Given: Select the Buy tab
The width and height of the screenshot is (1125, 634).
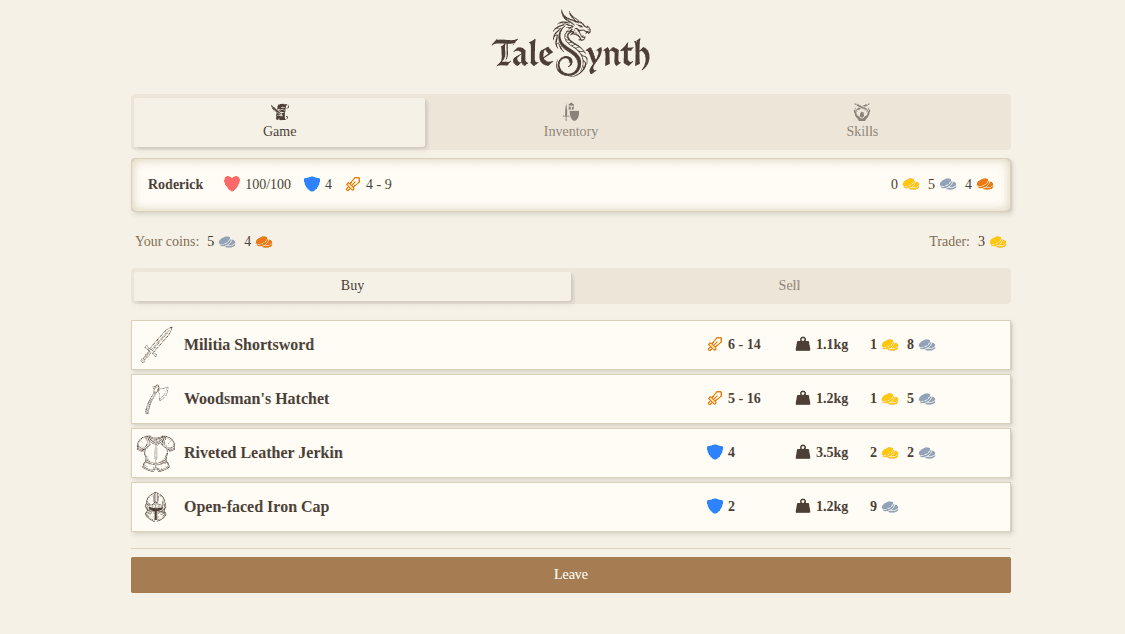Looking at the screenshot, I should [x=352, y=286].
